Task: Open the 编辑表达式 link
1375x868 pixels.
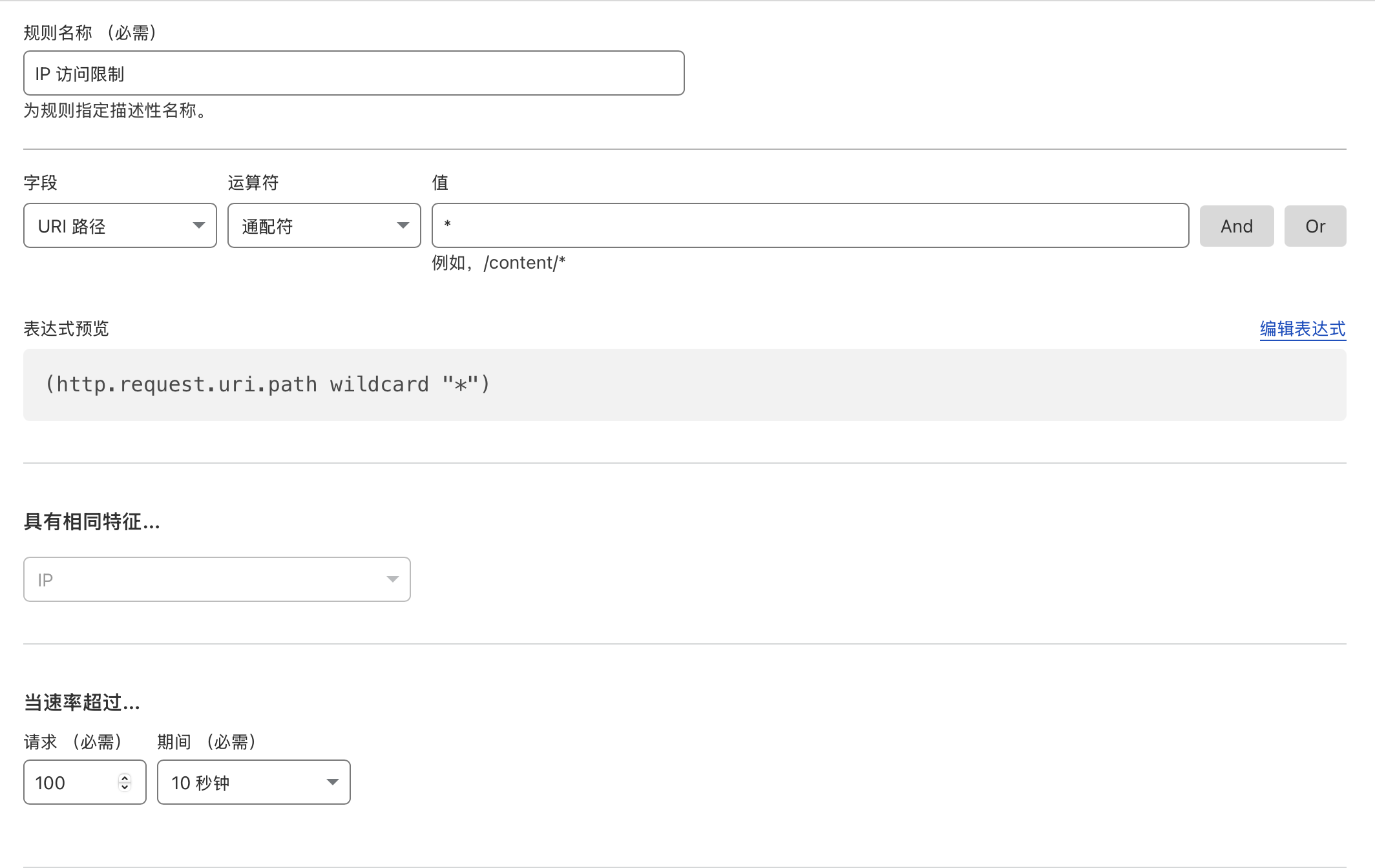Action: [x=1302, y=329]
